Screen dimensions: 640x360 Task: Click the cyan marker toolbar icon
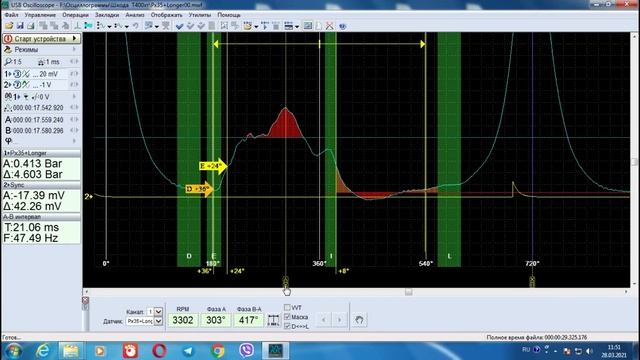(89, 26)
